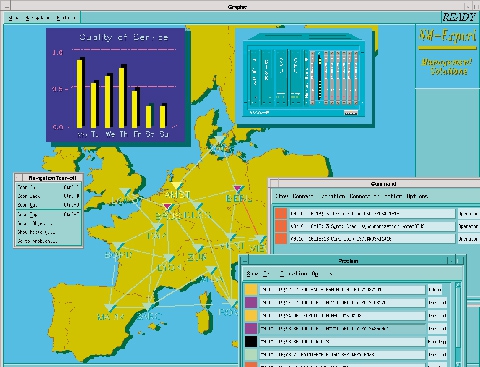
Task: Open the upper alarm window's menu button
Action: [x=274, y=184]
